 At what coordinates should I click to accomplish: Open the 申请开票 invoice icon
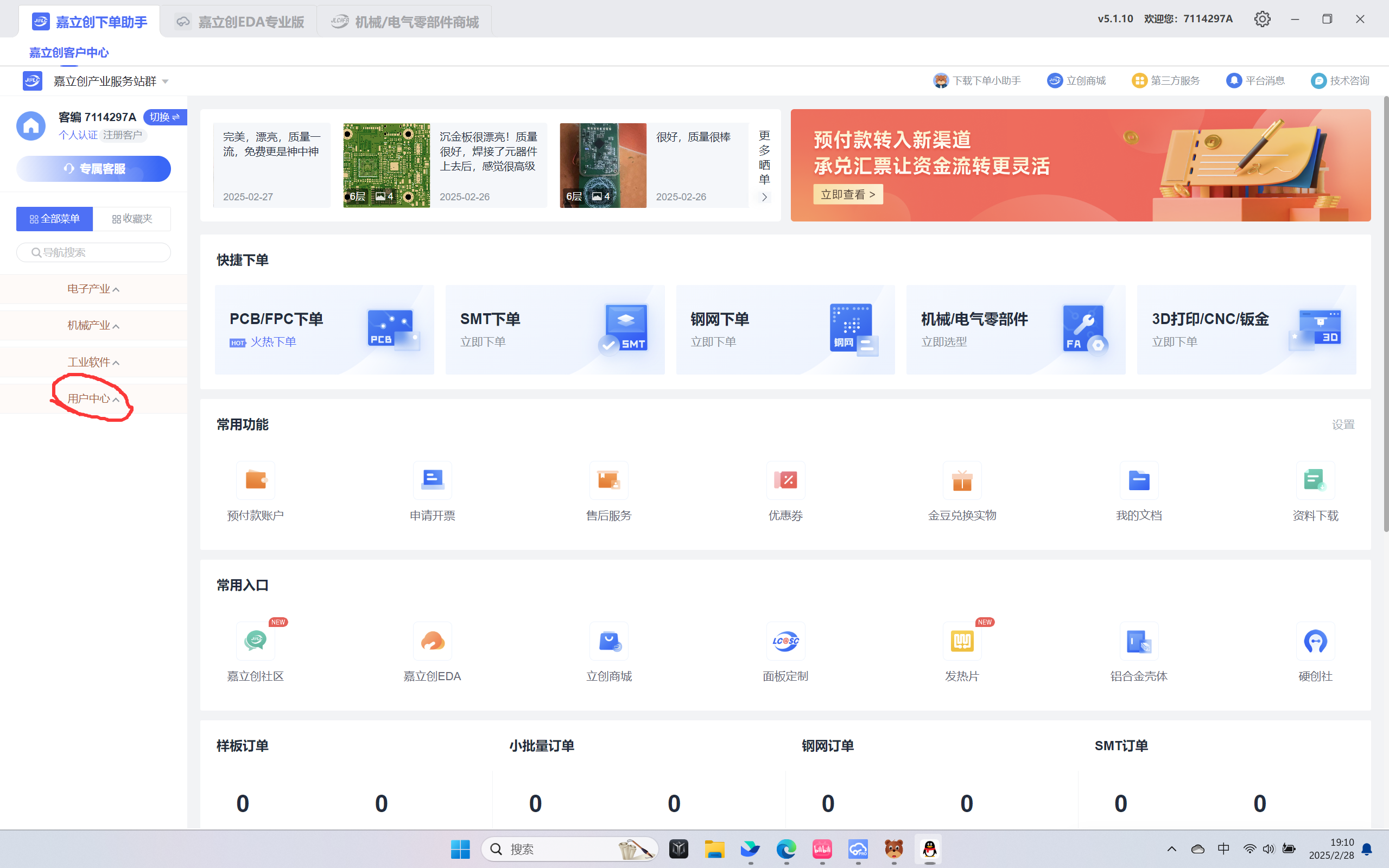point(432,480)
